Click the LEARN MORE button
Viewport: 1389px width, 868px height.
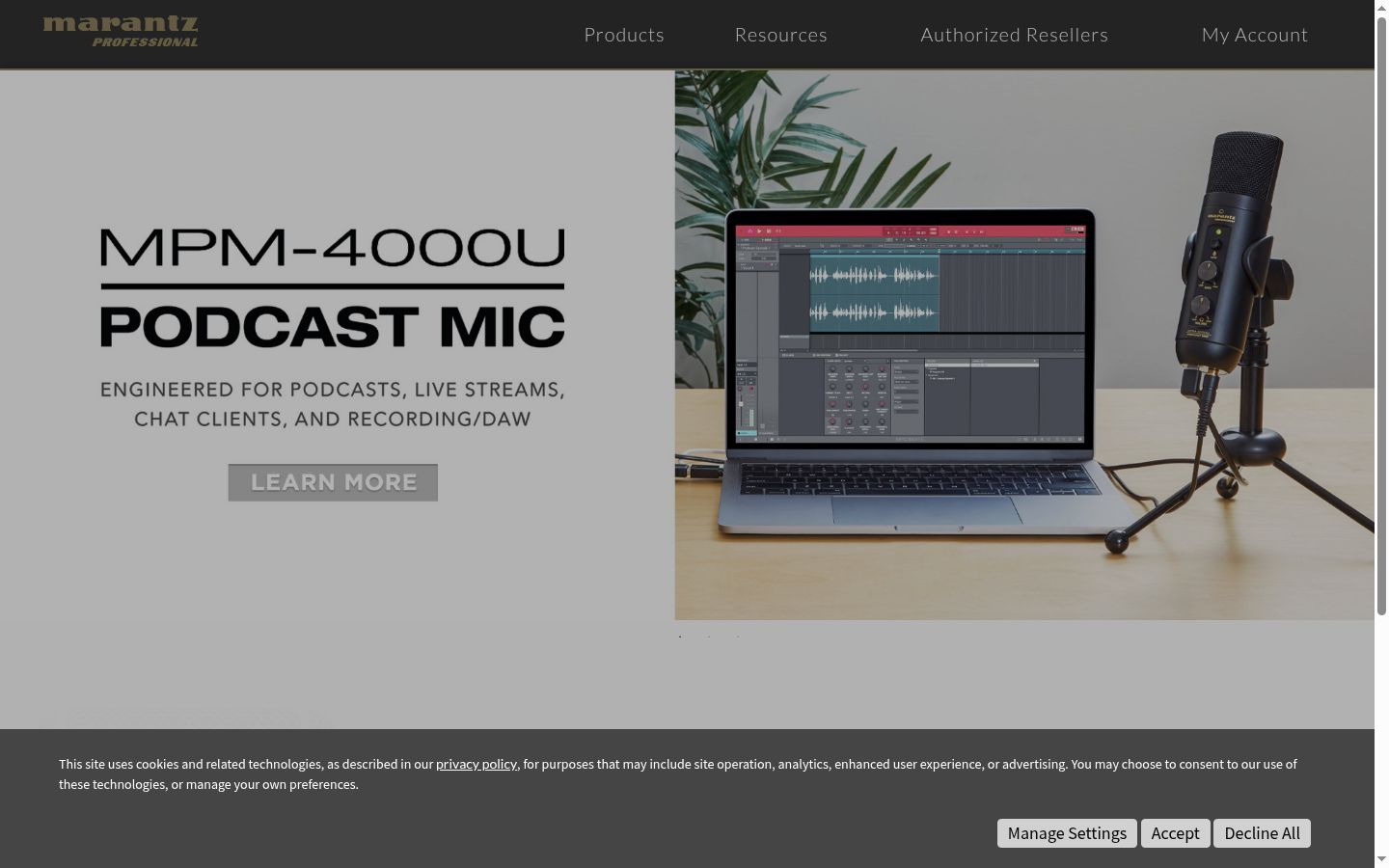[x=333, y=482]
